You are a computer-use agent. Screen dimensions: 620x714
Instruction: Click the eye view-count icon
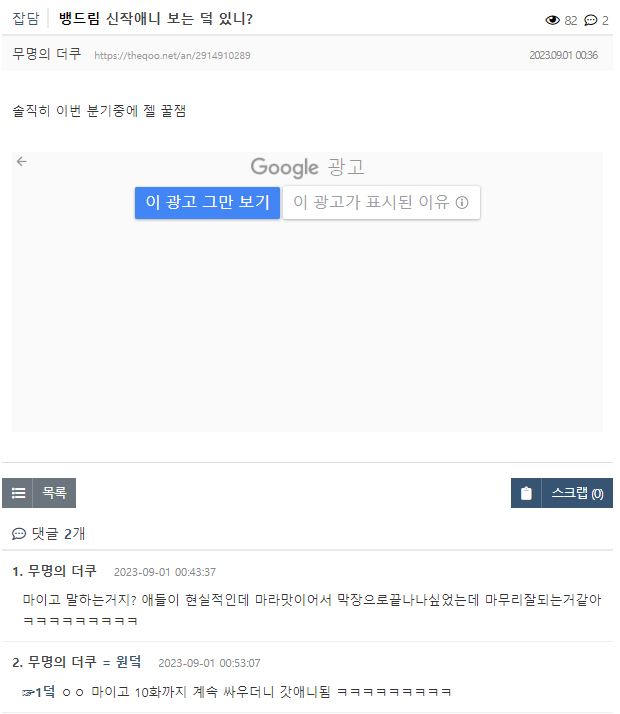pyautogui.click(x=552, y=20)
